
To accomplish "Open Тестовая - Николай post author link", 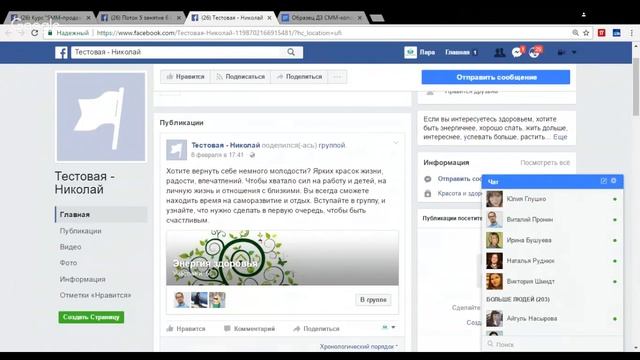I will click(x=226, y=145).
